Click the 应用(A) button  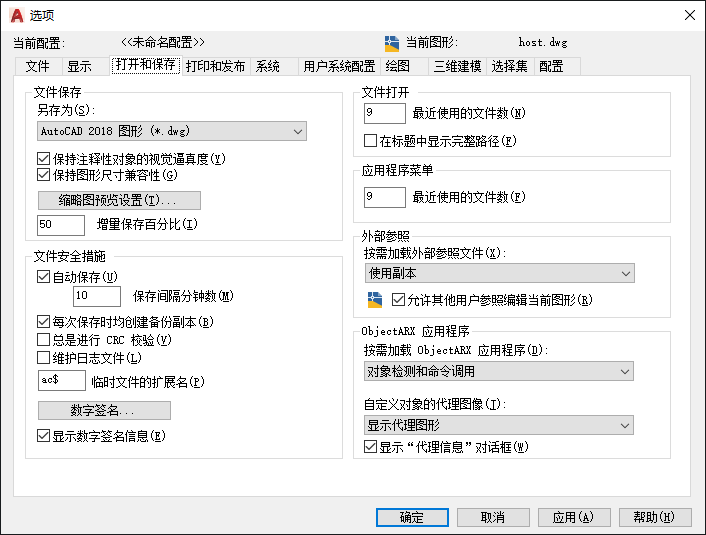tap(574, 517)
